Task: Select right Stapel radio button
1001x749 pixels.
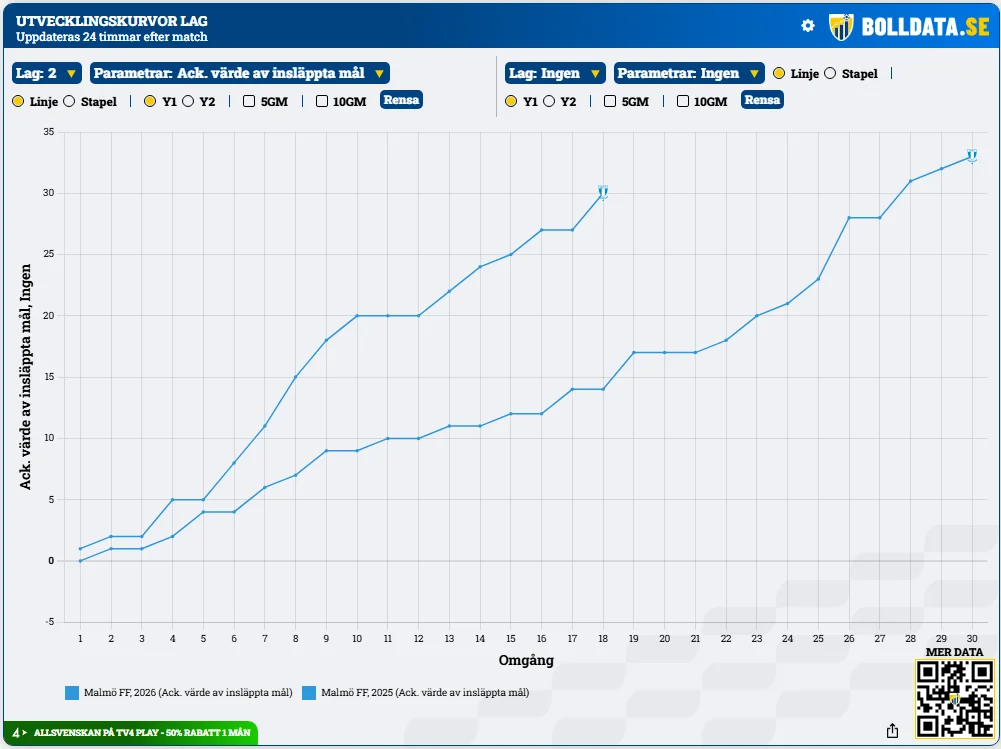Action: click(x=830, y=73)
